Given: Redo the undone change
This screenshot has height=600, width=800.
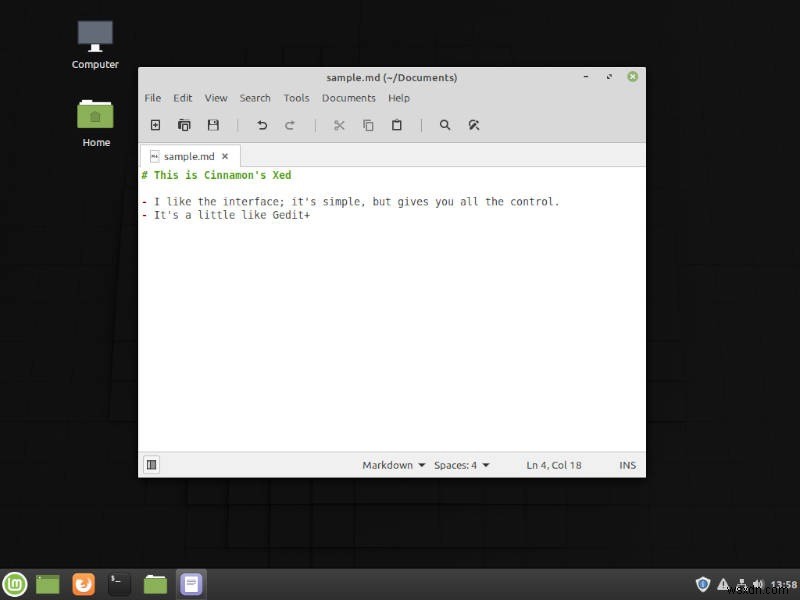Looking at the screenshot, I should click(290, 125).
